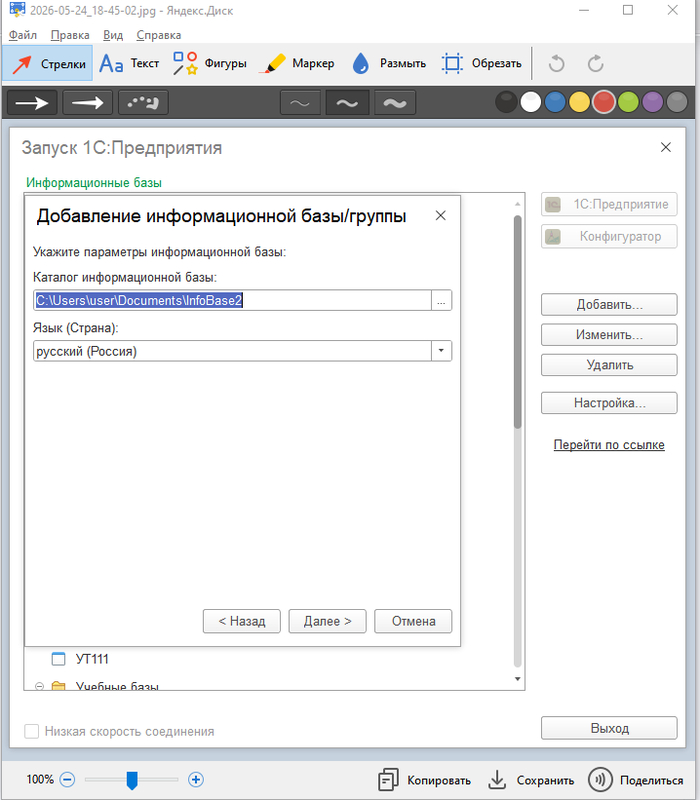Activate the Размыть blur tool
Screen dimensions: 700x800
click(x=389, y=63)
